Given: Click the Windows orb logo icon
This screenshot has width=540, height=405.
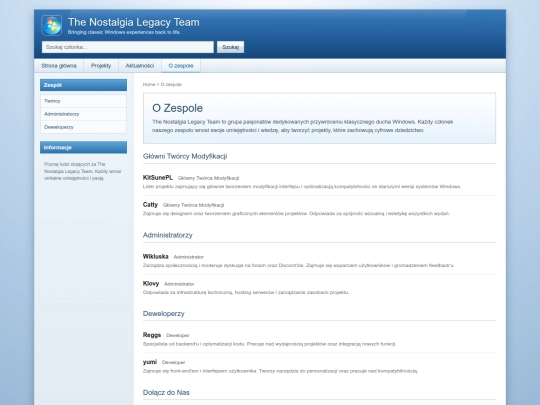Looking at the screenshot, I should [52, 25].
